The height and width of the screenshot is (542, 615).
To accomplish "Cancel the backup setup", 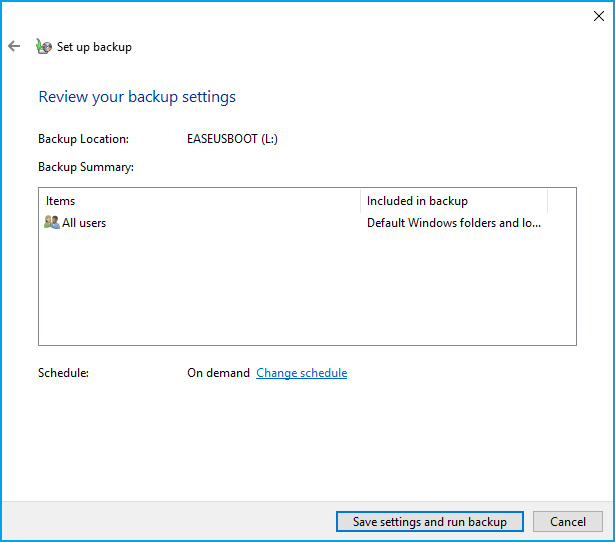I will tap(568, 521).
